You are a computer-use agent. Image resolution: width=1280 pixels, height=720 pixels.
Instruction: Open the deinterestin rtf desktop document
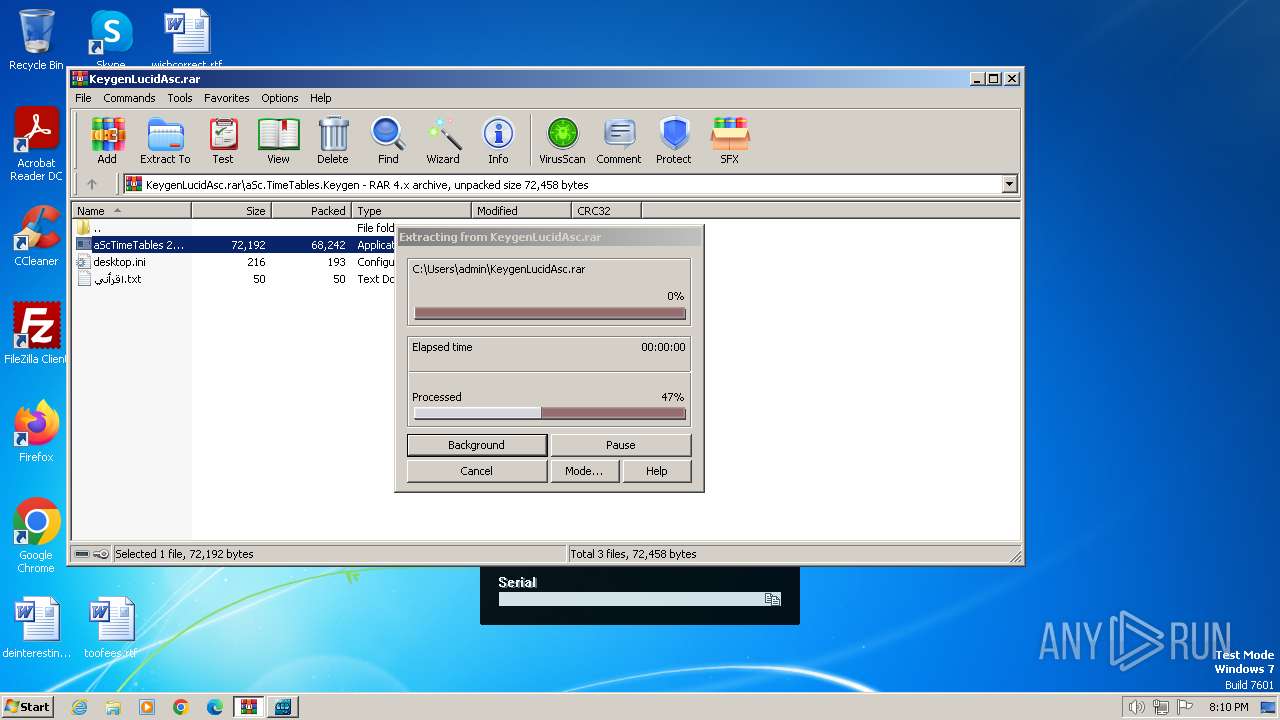tap(36, 628)
